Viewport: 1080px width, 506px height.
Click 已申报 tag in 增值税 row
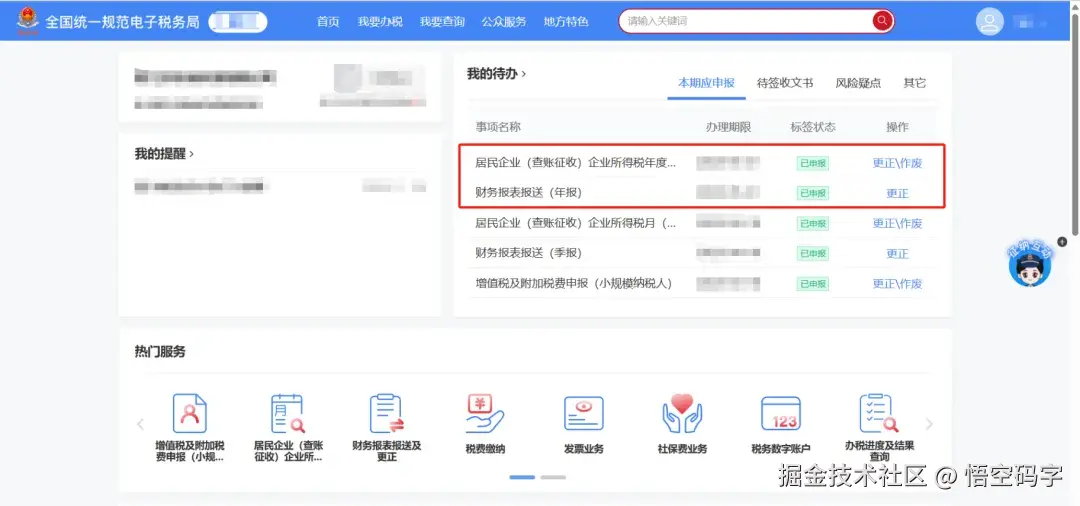813,284
